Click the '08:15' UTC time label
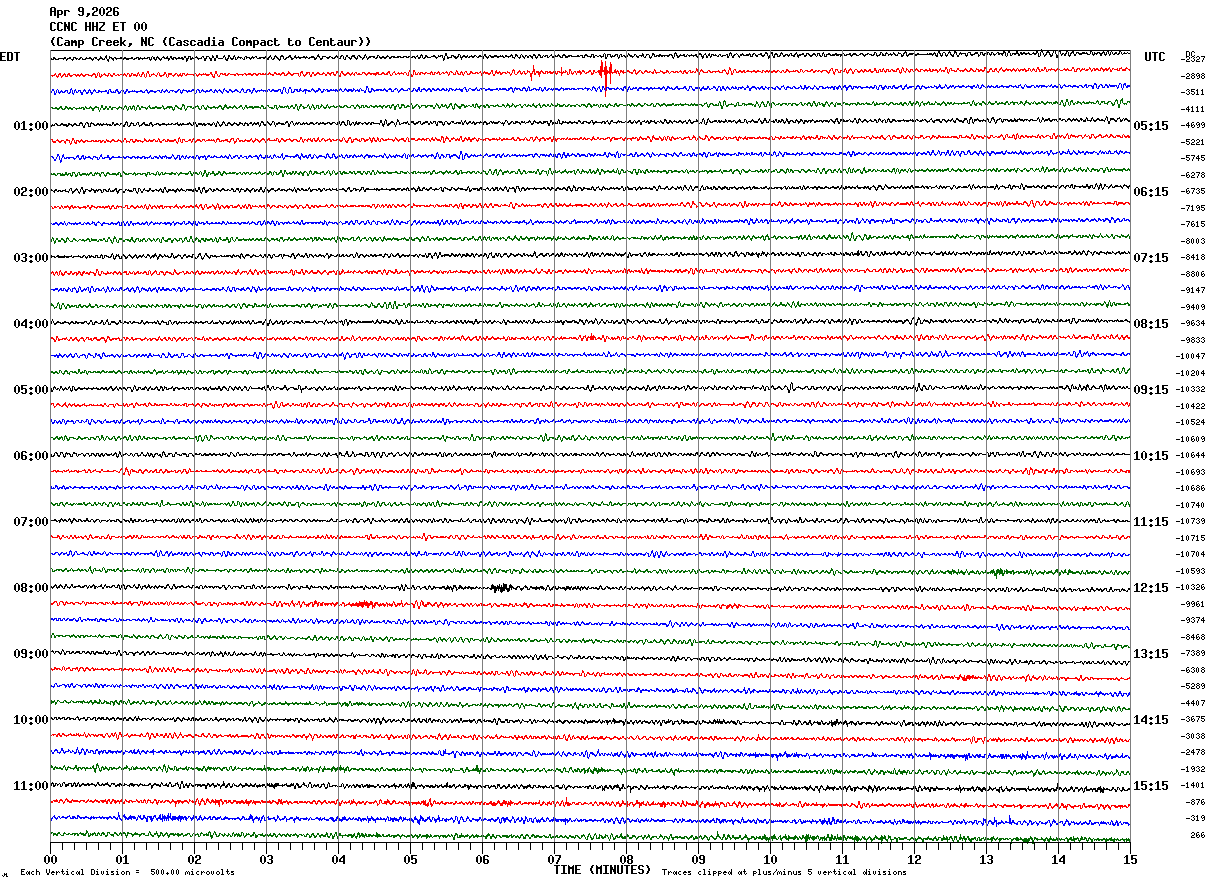Viewport: 1210px width, 886px height. tap(1151, 324)
